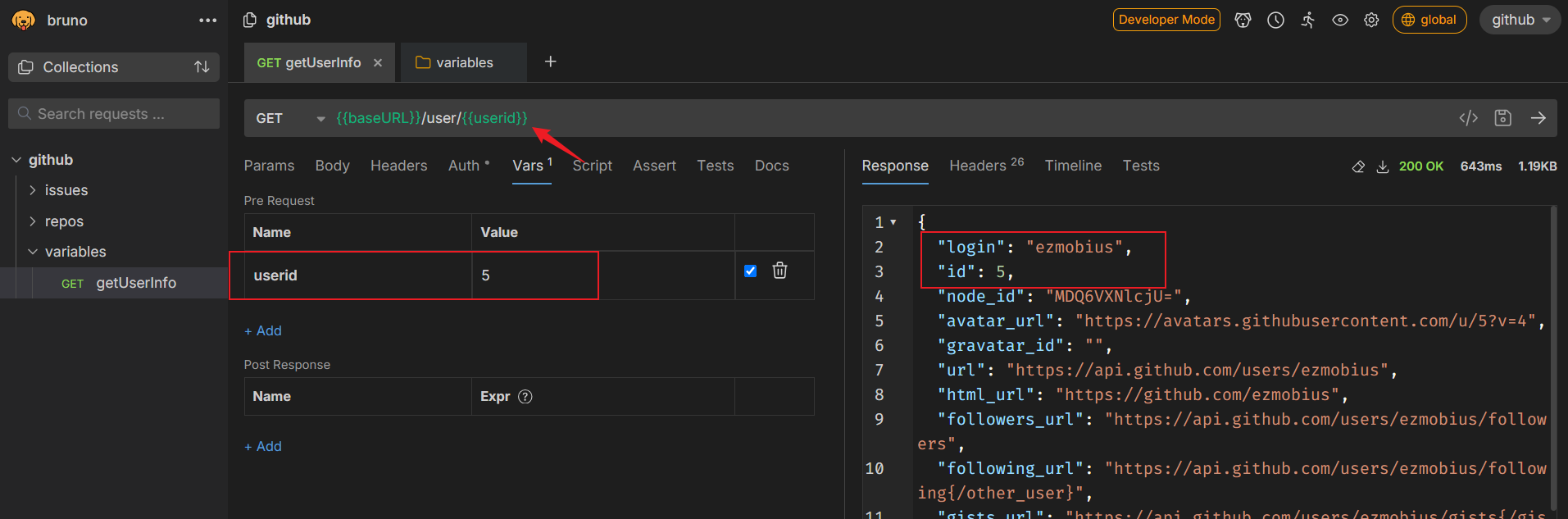Add a Pre Request variable

tap(263, 330)
